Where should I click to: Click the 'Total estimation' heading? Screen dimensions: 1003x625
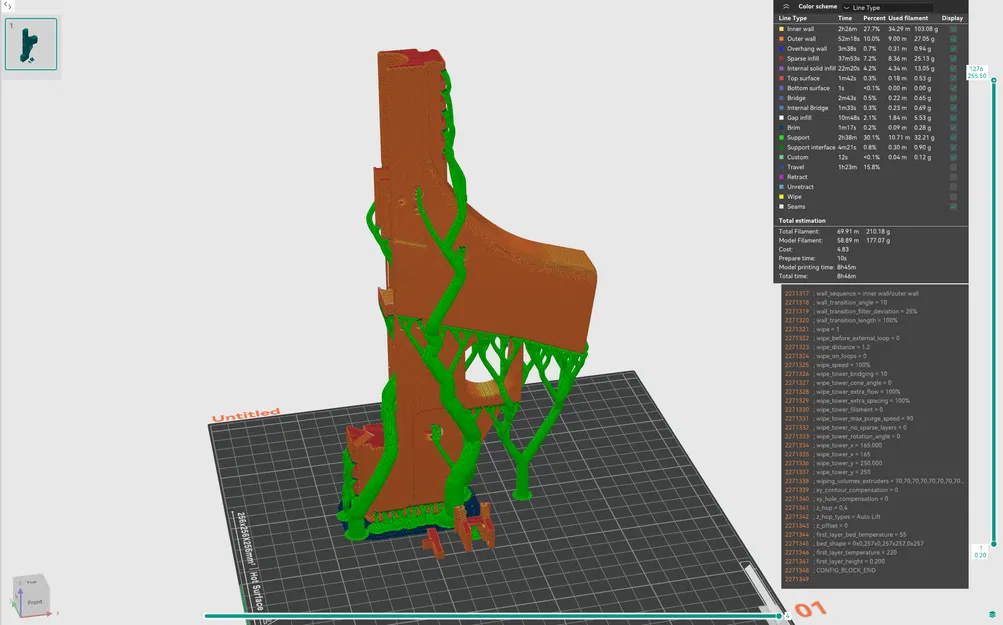pos(802,221)
